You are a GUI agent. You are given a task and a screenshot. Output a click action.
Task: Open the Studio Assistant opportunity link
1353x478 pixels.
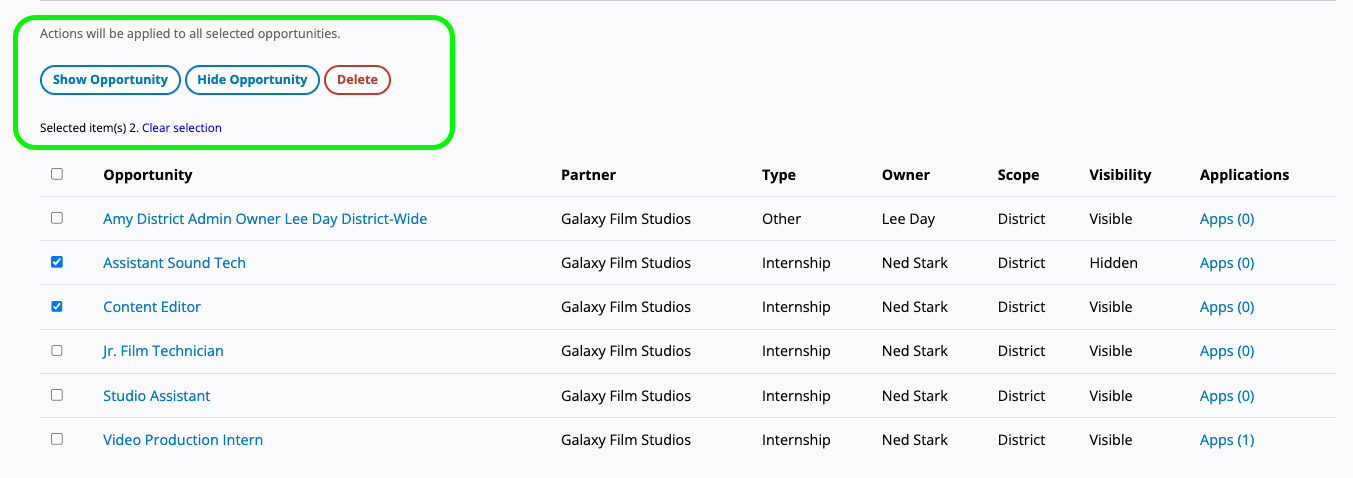point(157,396)
